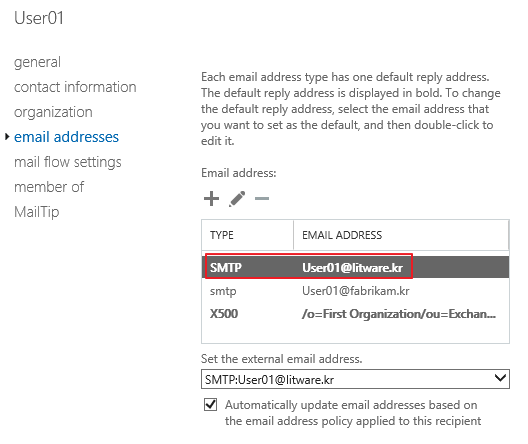The image size is (528, 444).
Task: Click the dropdown chevron for external address
Action: tap(500, 378)
